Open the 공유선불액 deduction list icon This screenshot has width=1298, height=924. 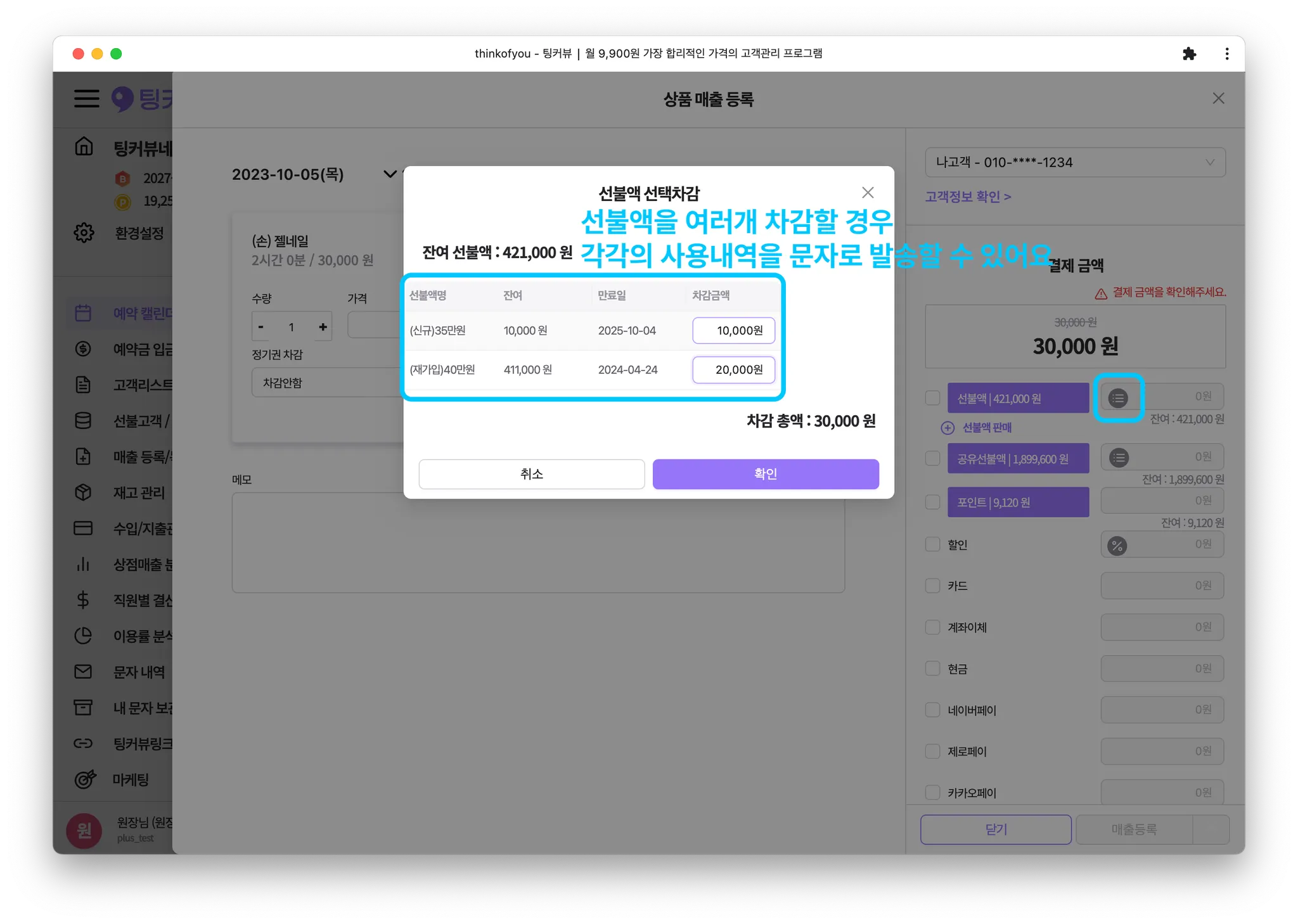coord(1119,458)
